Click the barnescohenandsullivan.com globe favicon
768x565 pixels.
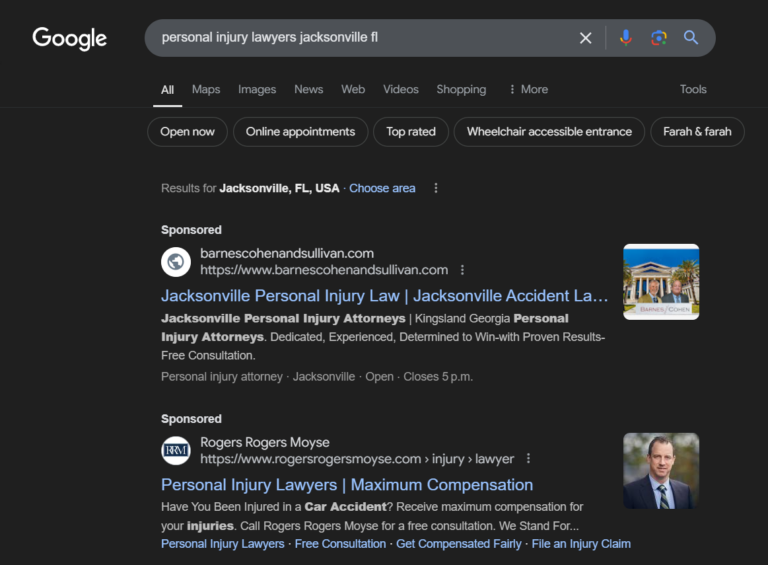(176, 262)
